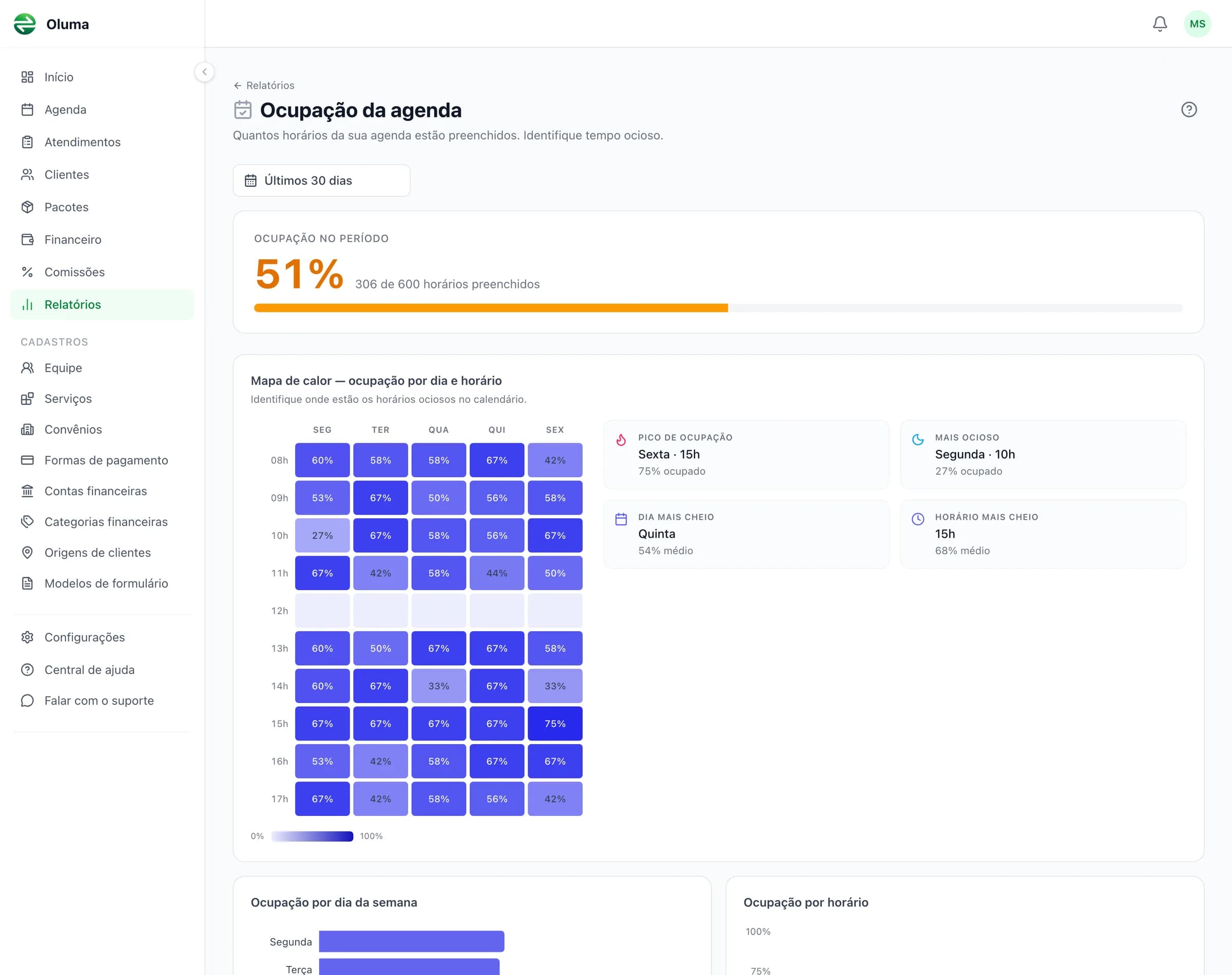Image resolution: width=1232 pixels, height=975 pixels.
Task: Open Contas financeiras
Action: (x=102, y=492)
